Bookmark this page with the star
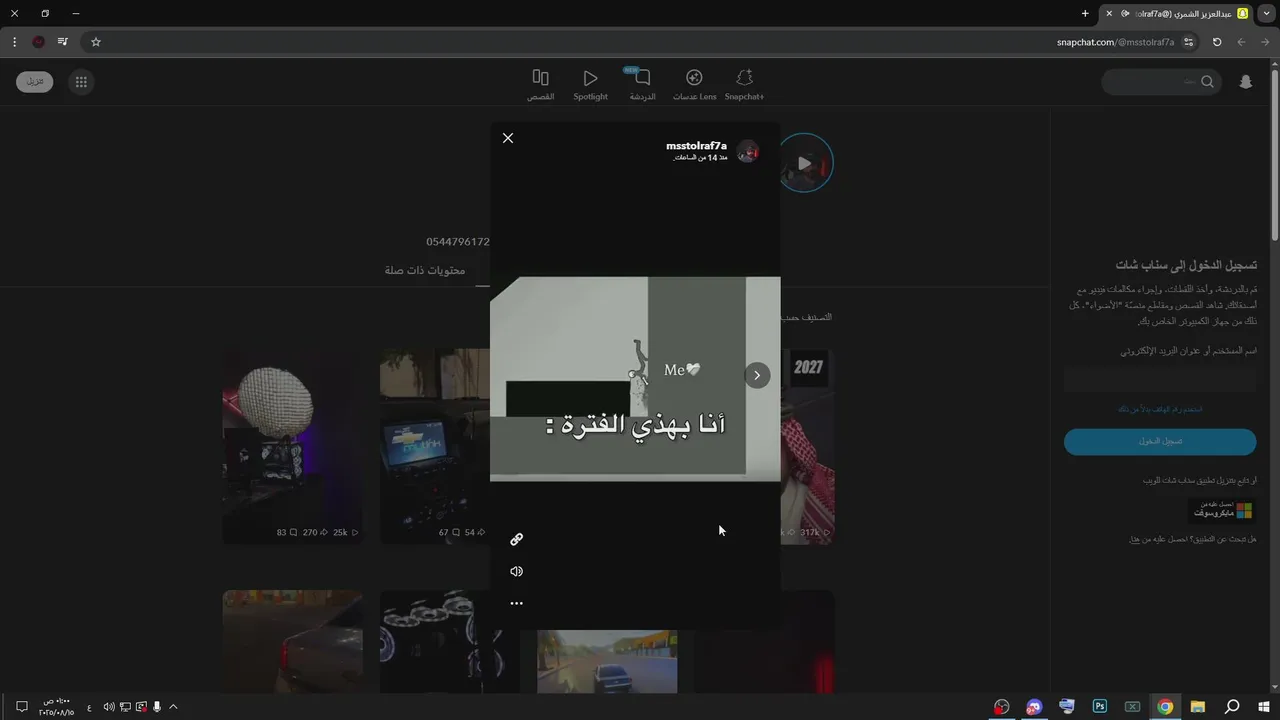1280x720 pixels. click(x=96, y=42)
